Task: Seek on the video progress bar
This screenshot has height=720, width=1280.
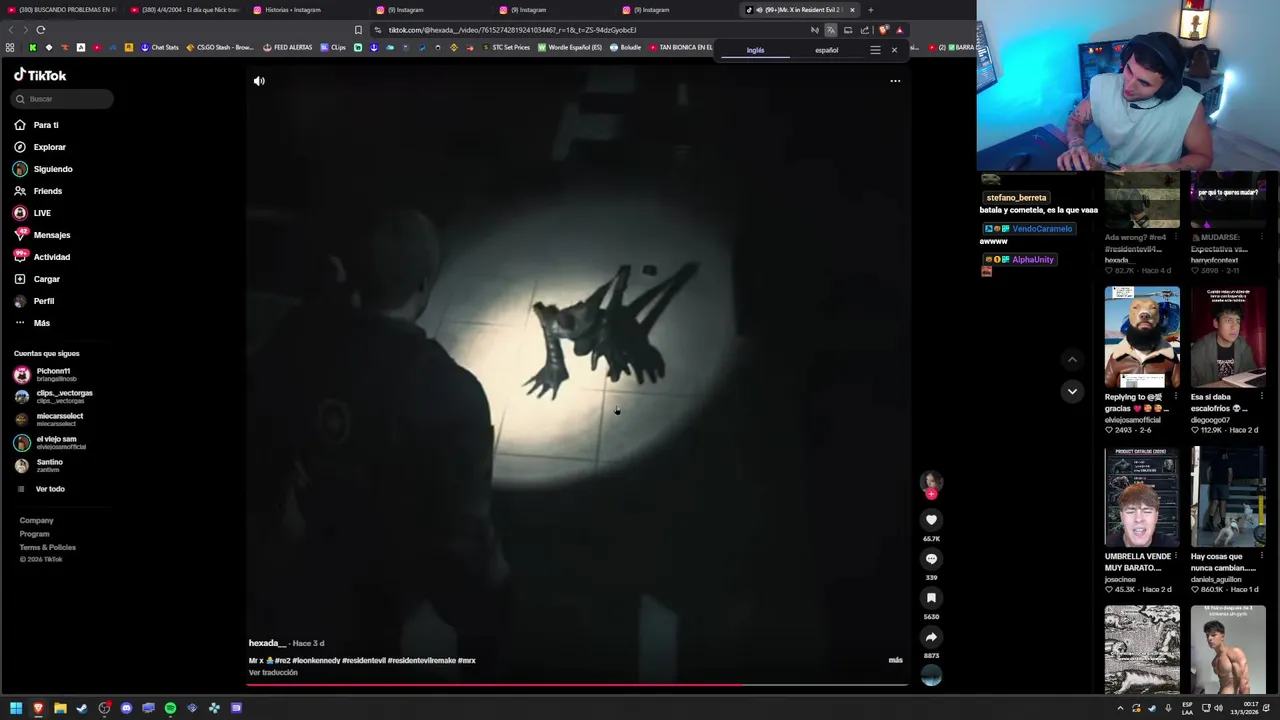Action: point(578,686)
